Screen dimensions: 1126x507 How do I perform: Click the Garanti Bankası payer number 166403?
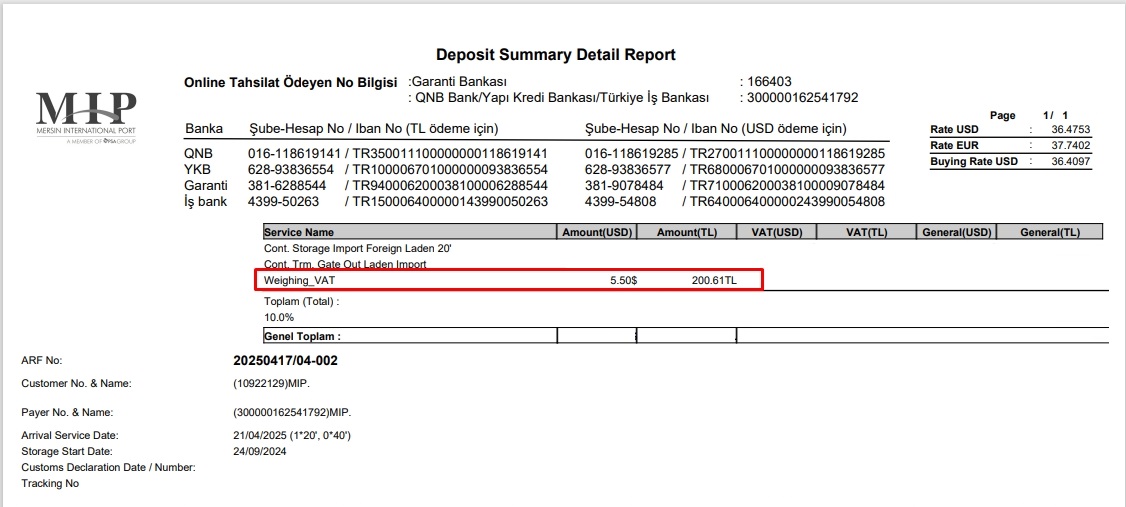767,82
